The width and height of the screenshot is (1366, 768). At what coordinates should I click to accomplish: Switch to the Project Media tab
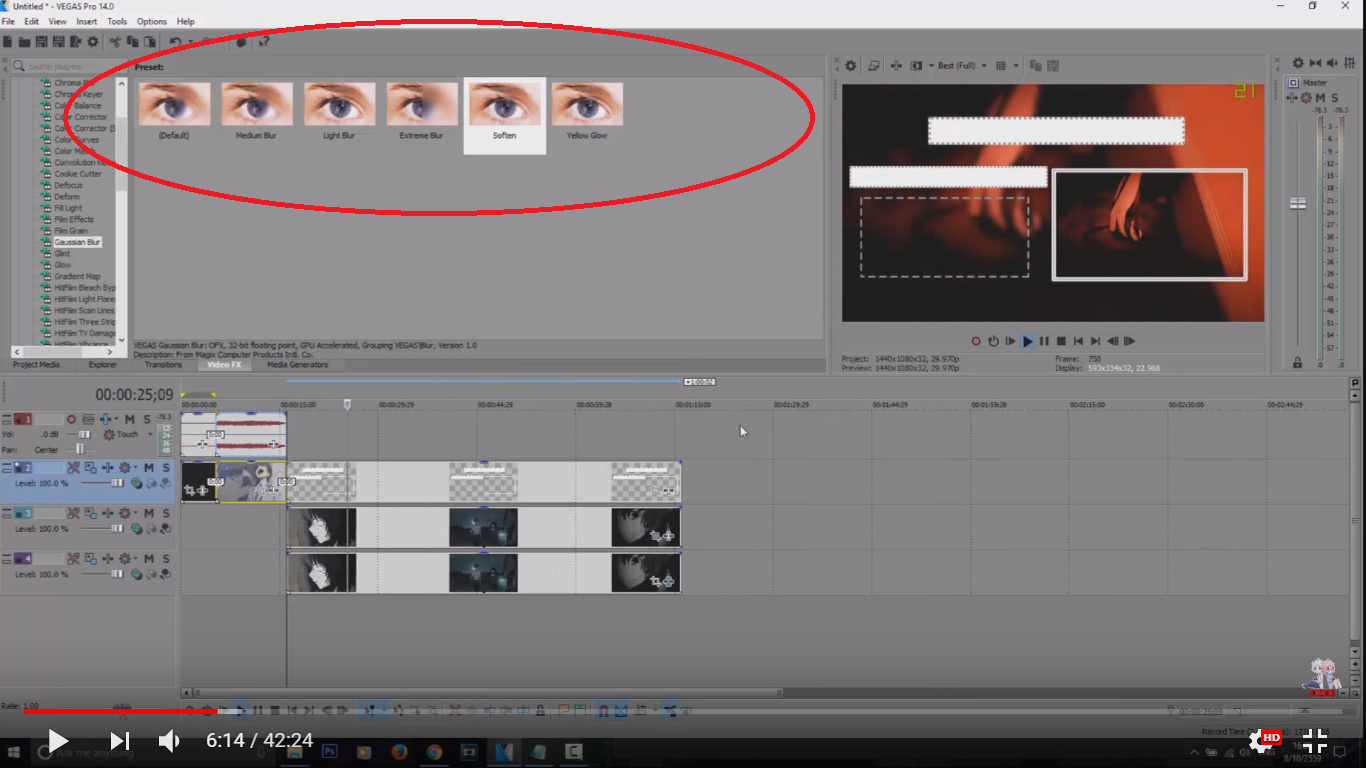36,364
